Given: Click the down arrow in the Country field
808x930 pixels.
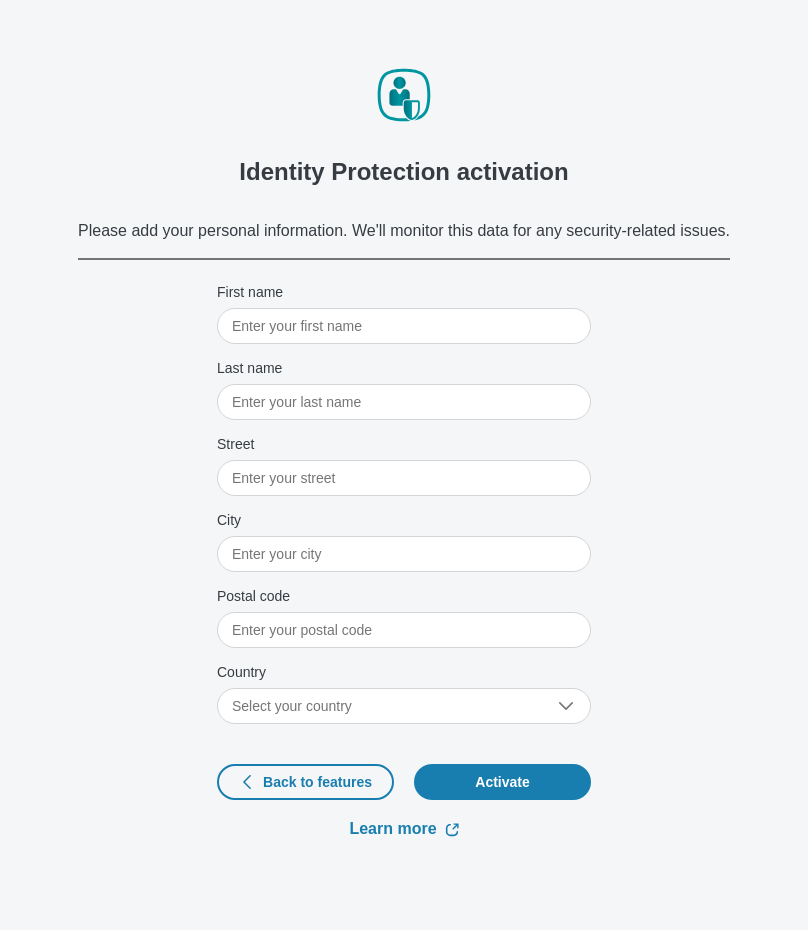Looking at the screenshot, I should pyautogui.click(x=566, y=706).
